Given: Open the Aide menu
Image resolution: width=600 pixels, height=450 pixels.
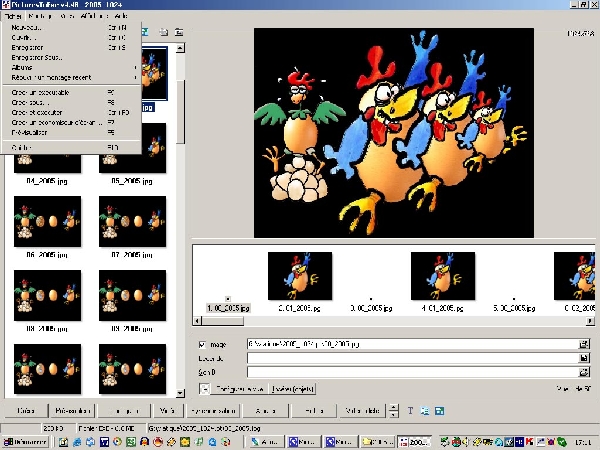Looking at the screenshot, I should (121, 16).
